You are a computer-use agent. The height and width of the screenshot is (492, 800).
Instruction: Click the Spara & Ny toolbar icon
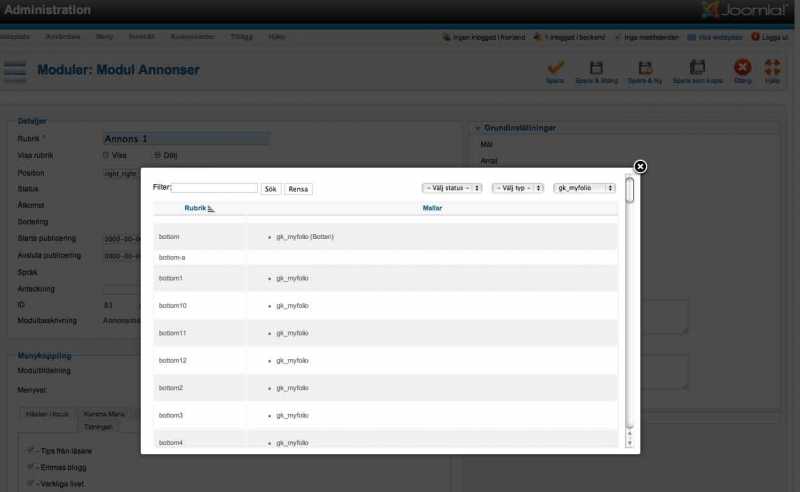pyautogui.click(x=645, y=67)
